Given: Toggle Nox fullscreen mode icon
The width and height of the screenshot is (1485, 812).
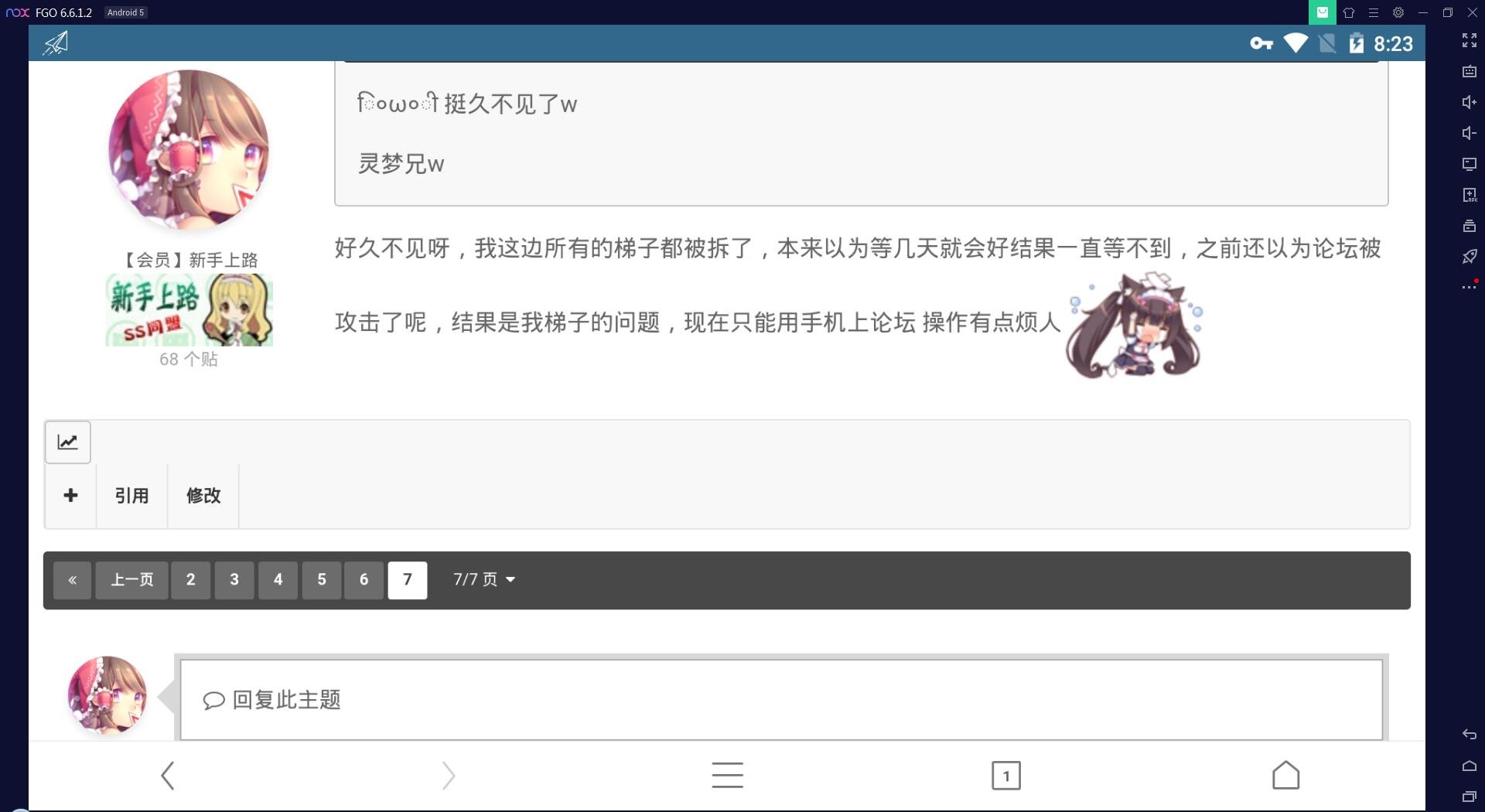Looking at the screenshot, I should point(1470,40).
